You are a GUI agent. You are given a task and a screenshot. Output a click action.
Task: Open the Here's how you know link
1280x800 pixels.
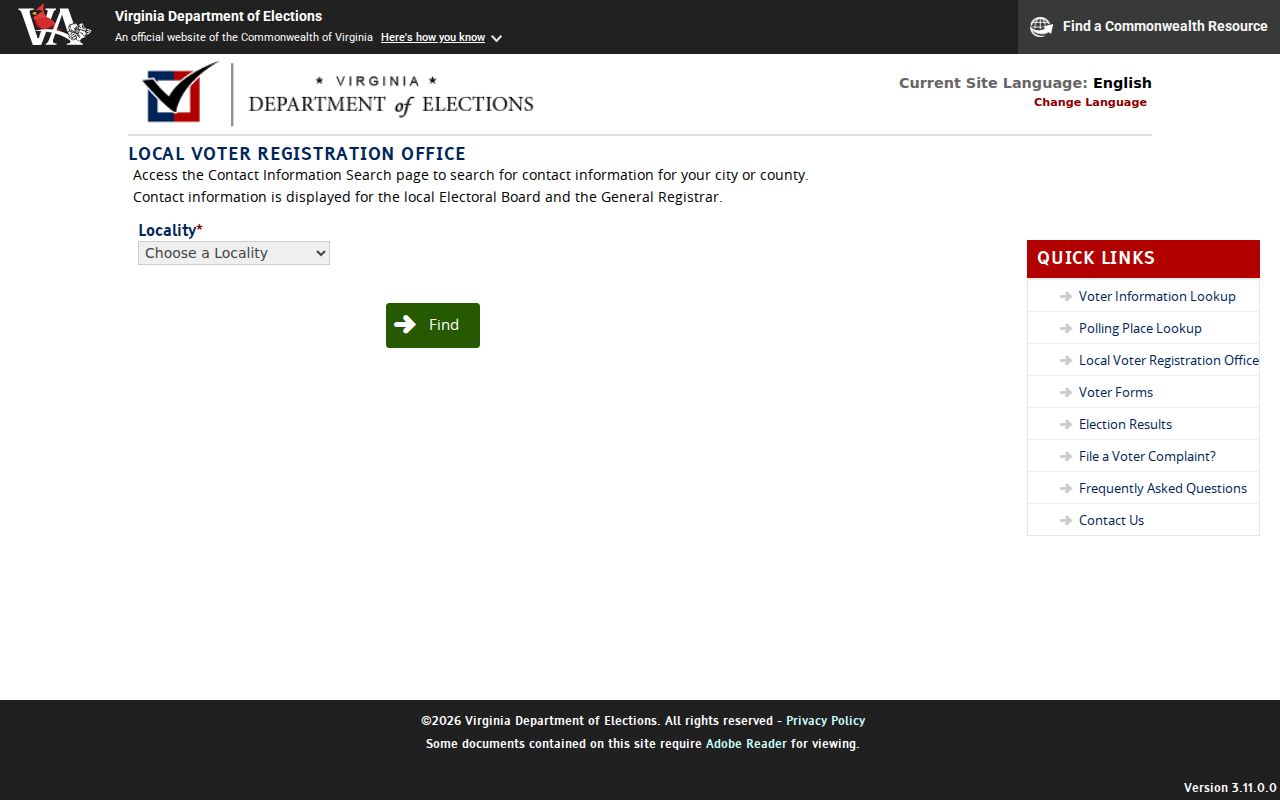pyautogui.click(x=433, y=38)
